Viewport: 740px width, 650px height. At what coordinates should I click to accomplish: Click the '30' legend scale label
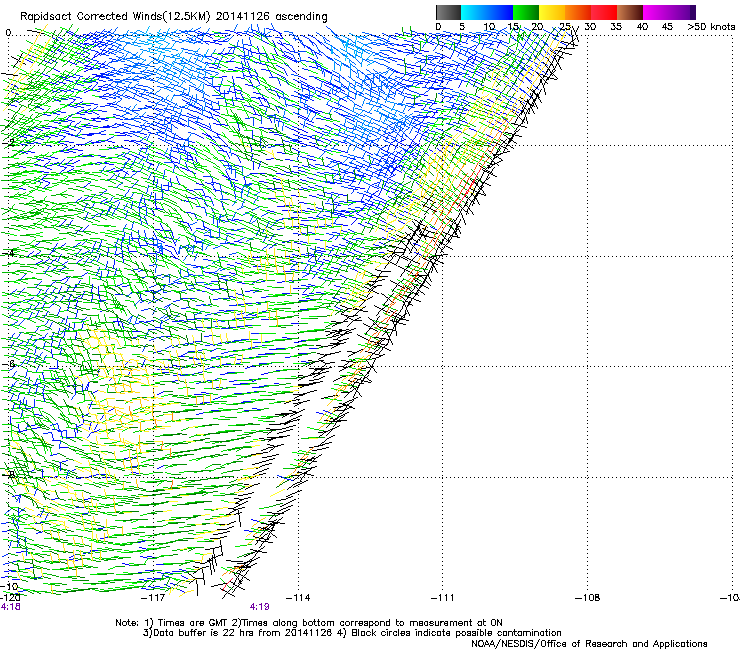pyautogui.click(x=590, y=27)
